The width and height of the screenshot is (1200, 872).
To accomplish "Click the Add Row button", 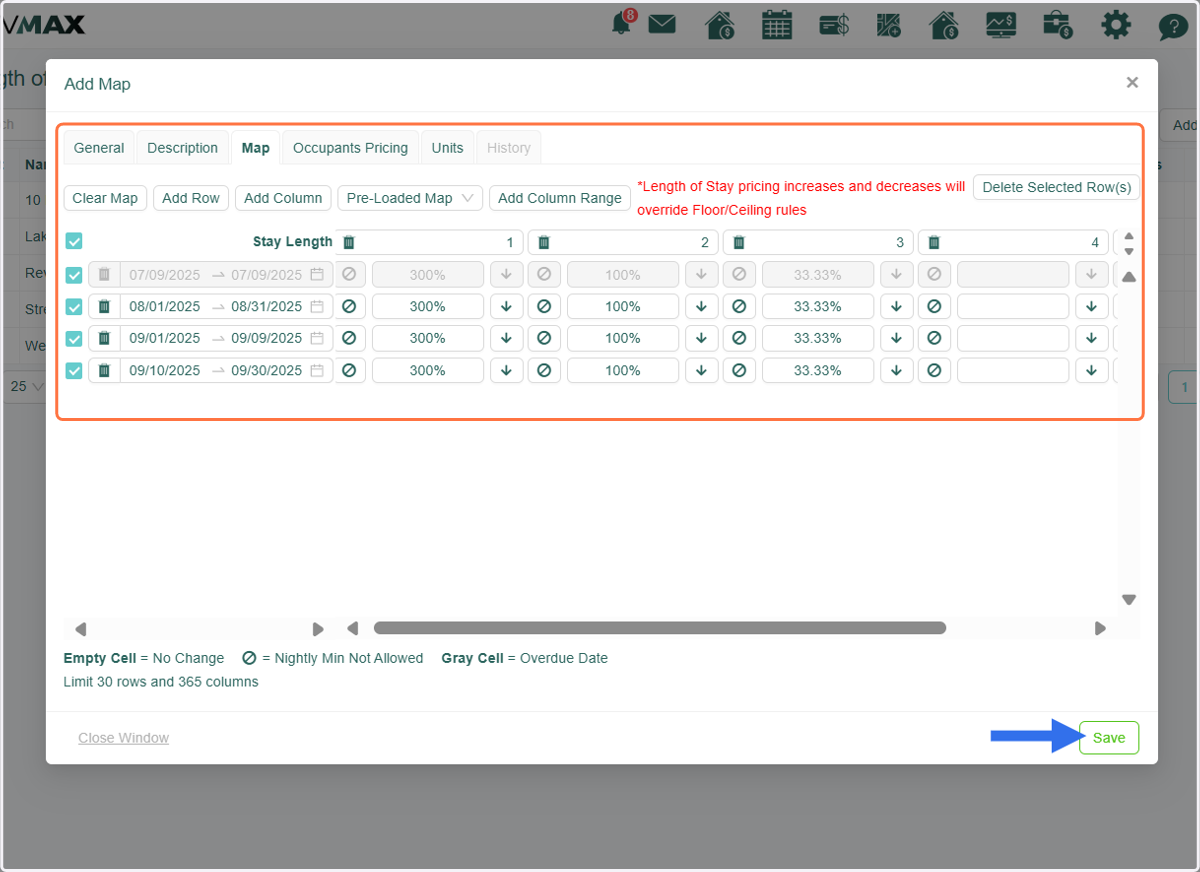I will pos(190,198).
